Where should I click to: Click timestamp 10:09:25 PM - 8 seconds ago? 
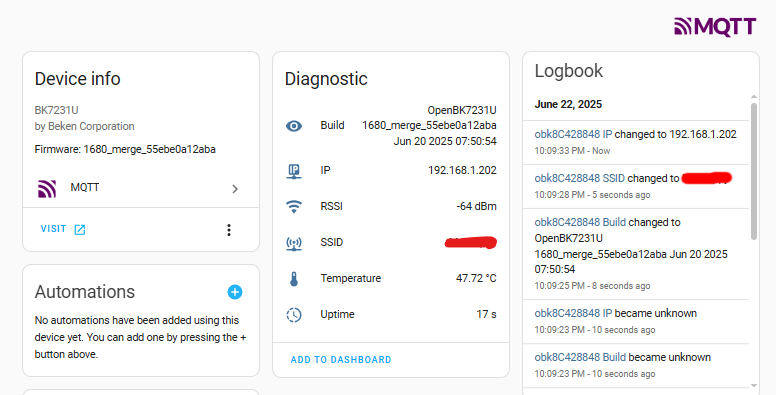[x=592, y=286]
